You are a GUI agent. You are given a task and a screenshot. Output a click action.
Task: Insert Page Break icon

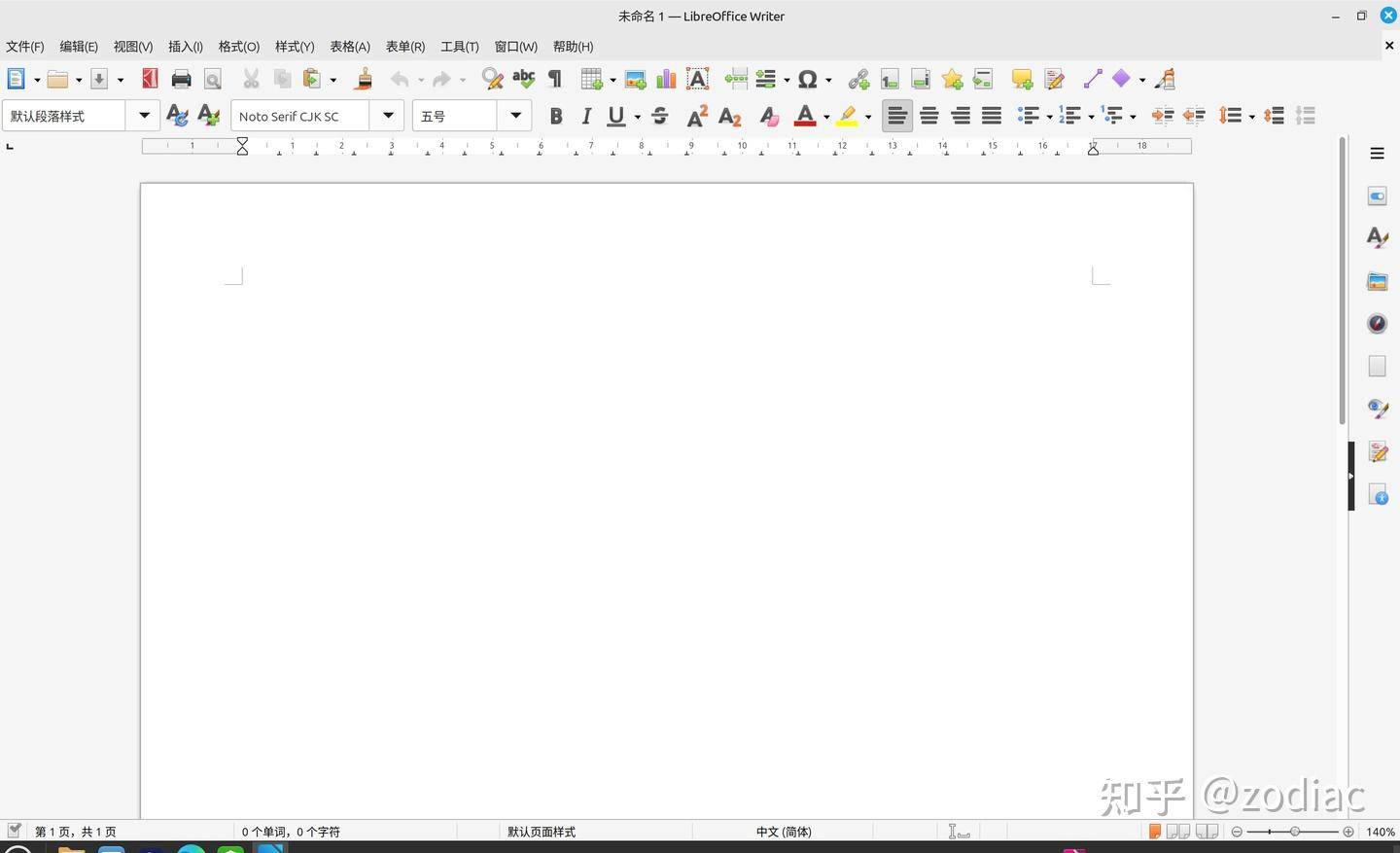tap(736, 79)
